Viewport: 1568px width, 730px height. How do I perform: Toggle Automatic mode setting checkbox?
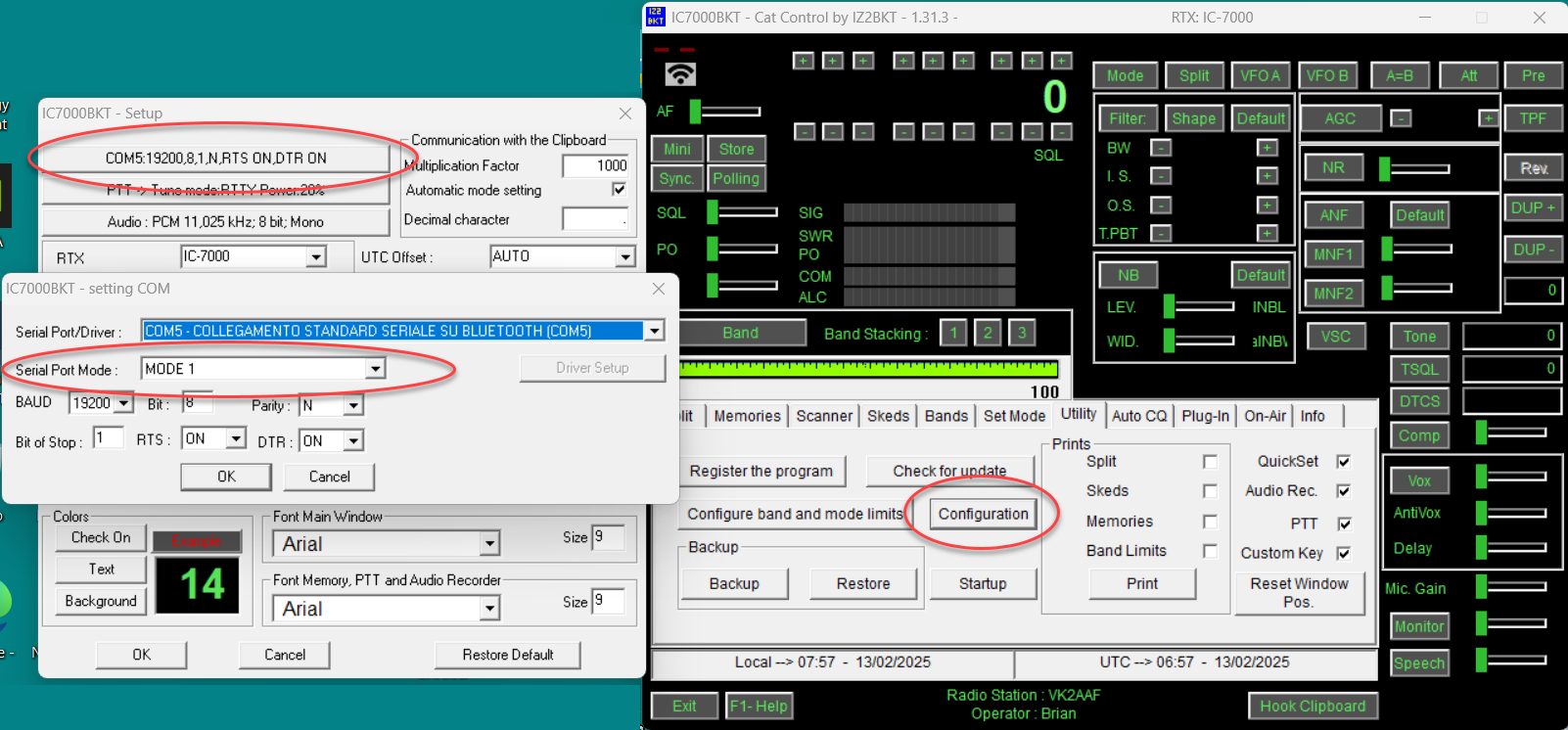coord(619,190)
